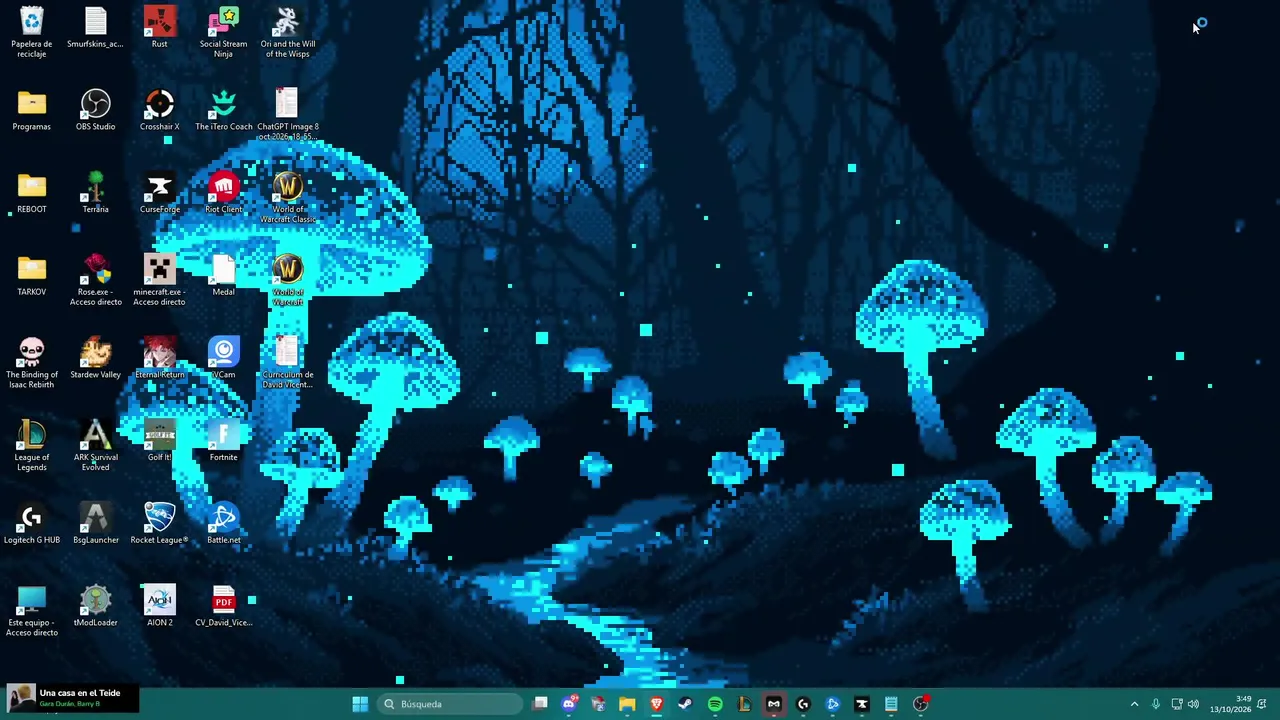Open Spotify from the taskbar
Image resolution: width=1280 pixels, height=720 pixels.
715,704
